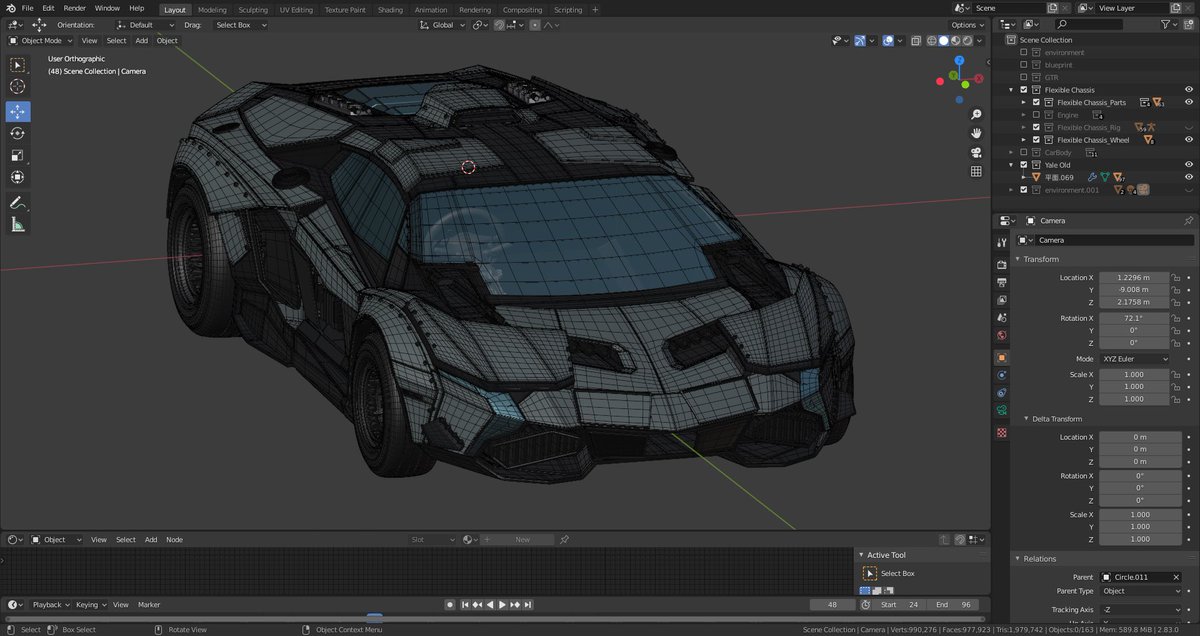Click the viewport zoom magnifier icon
This screenshot has width=1200, height=636.
[974, 112]
